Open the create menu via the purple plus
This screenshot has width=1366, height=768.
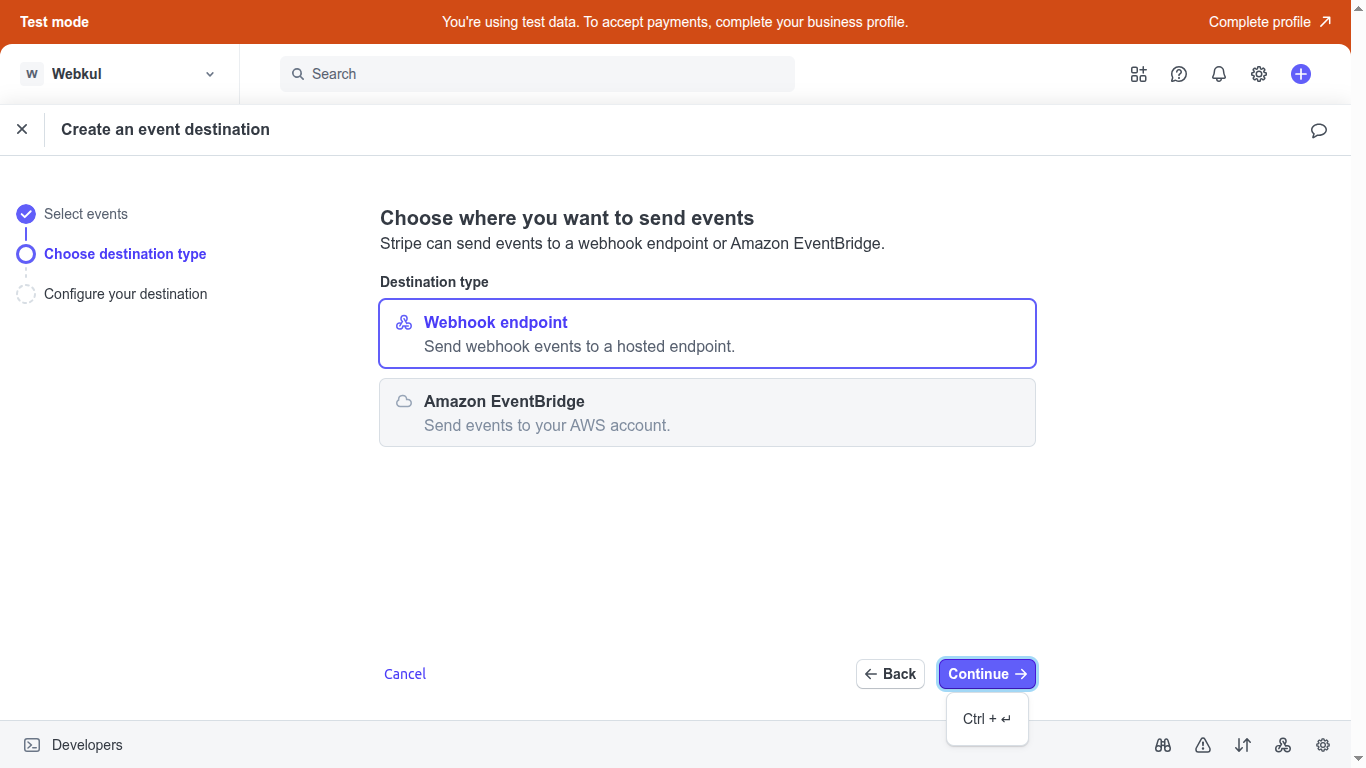click(x=1300, y=73)
